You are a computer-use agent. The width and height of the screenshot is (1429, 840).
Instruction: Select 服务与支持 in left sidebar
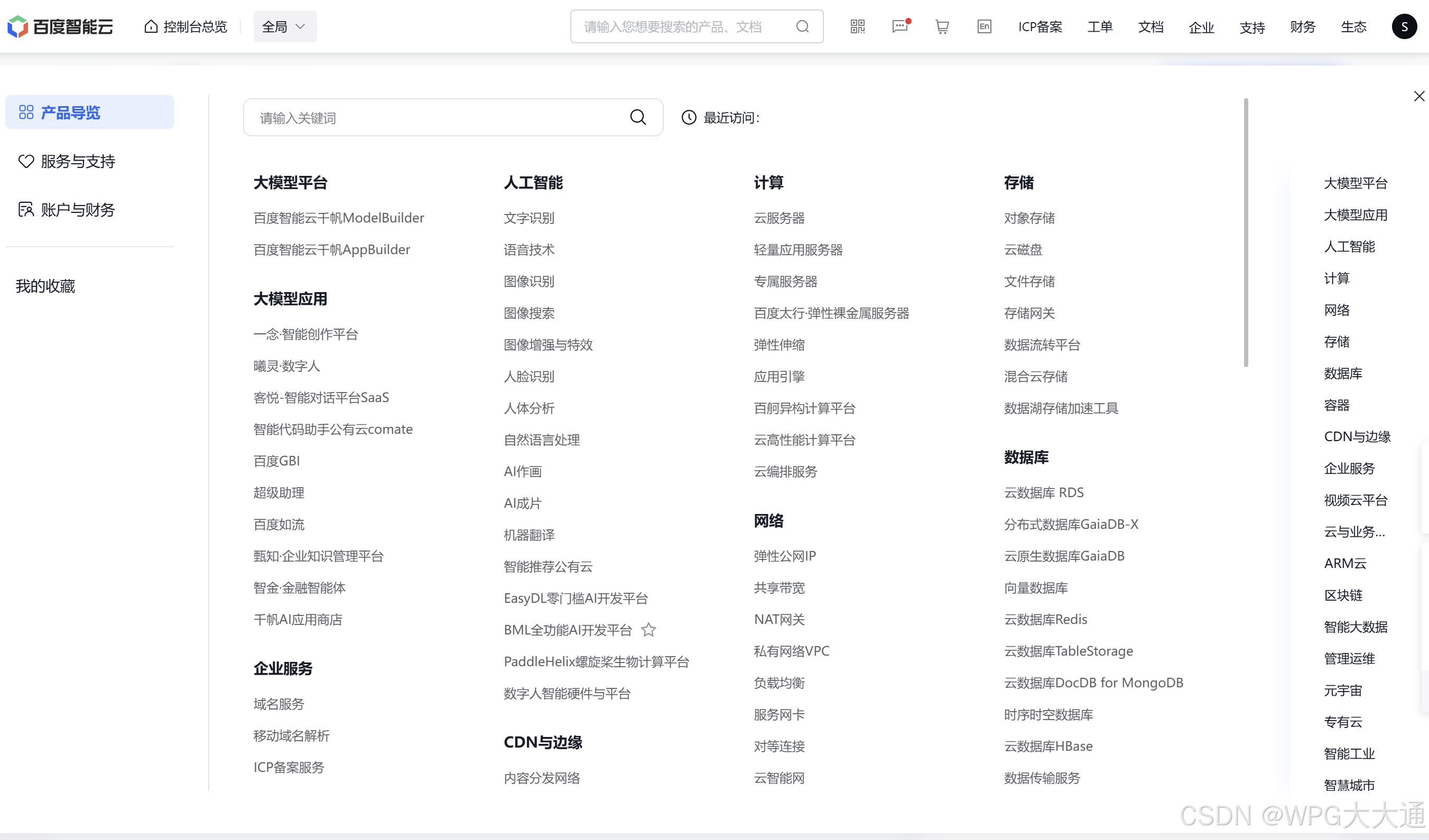pos(78,162)
